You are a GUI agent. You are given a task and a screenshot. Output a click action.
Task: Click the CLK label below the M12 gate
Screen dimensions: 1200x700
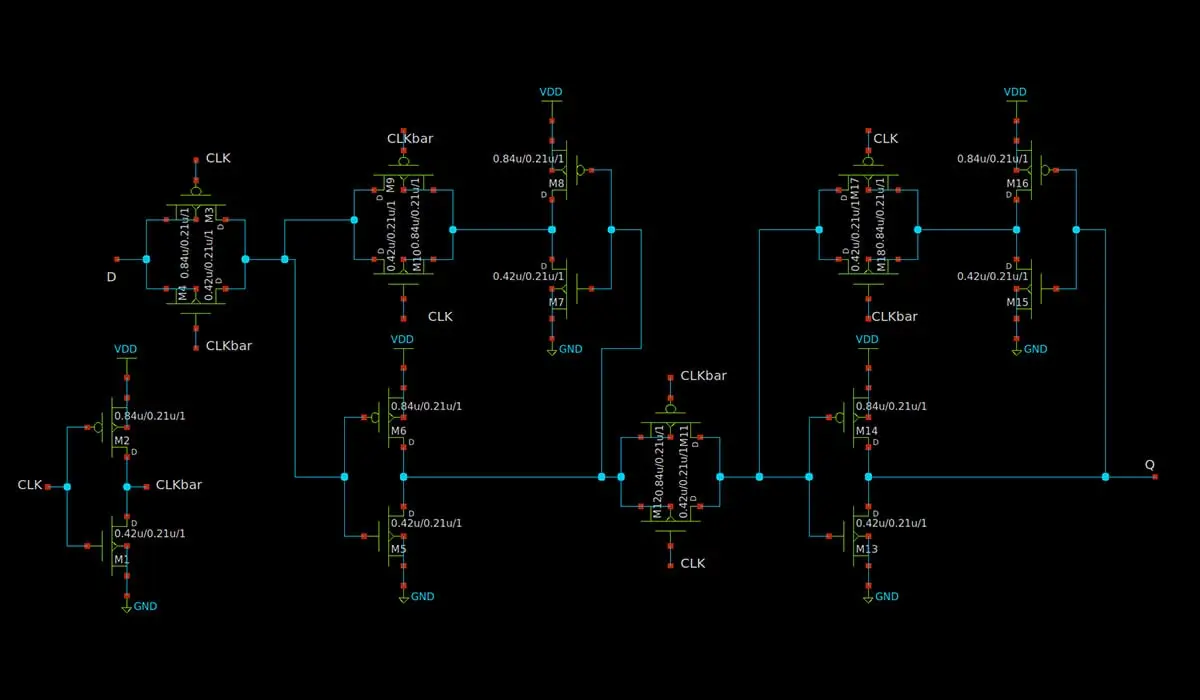(692, 564)
